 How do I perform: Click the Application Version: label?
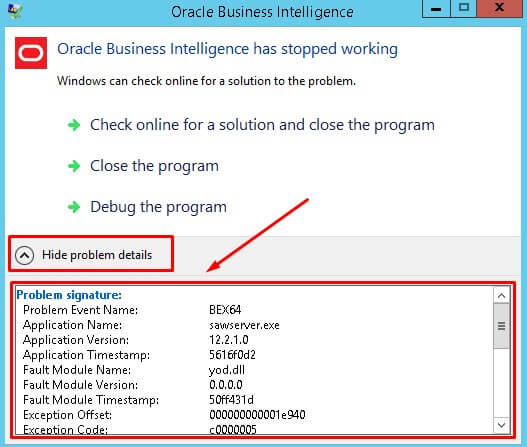[76, 340]
